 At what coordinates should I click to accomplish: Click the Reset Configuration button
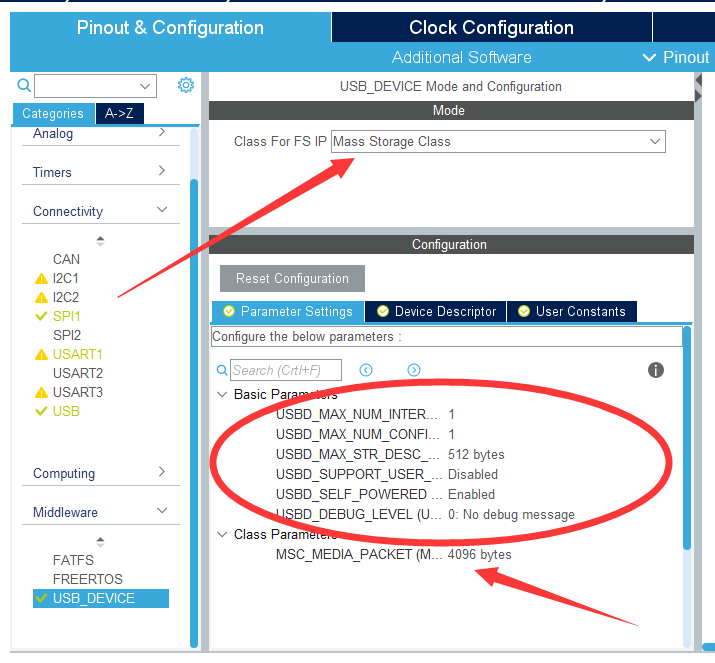point(292,278)
